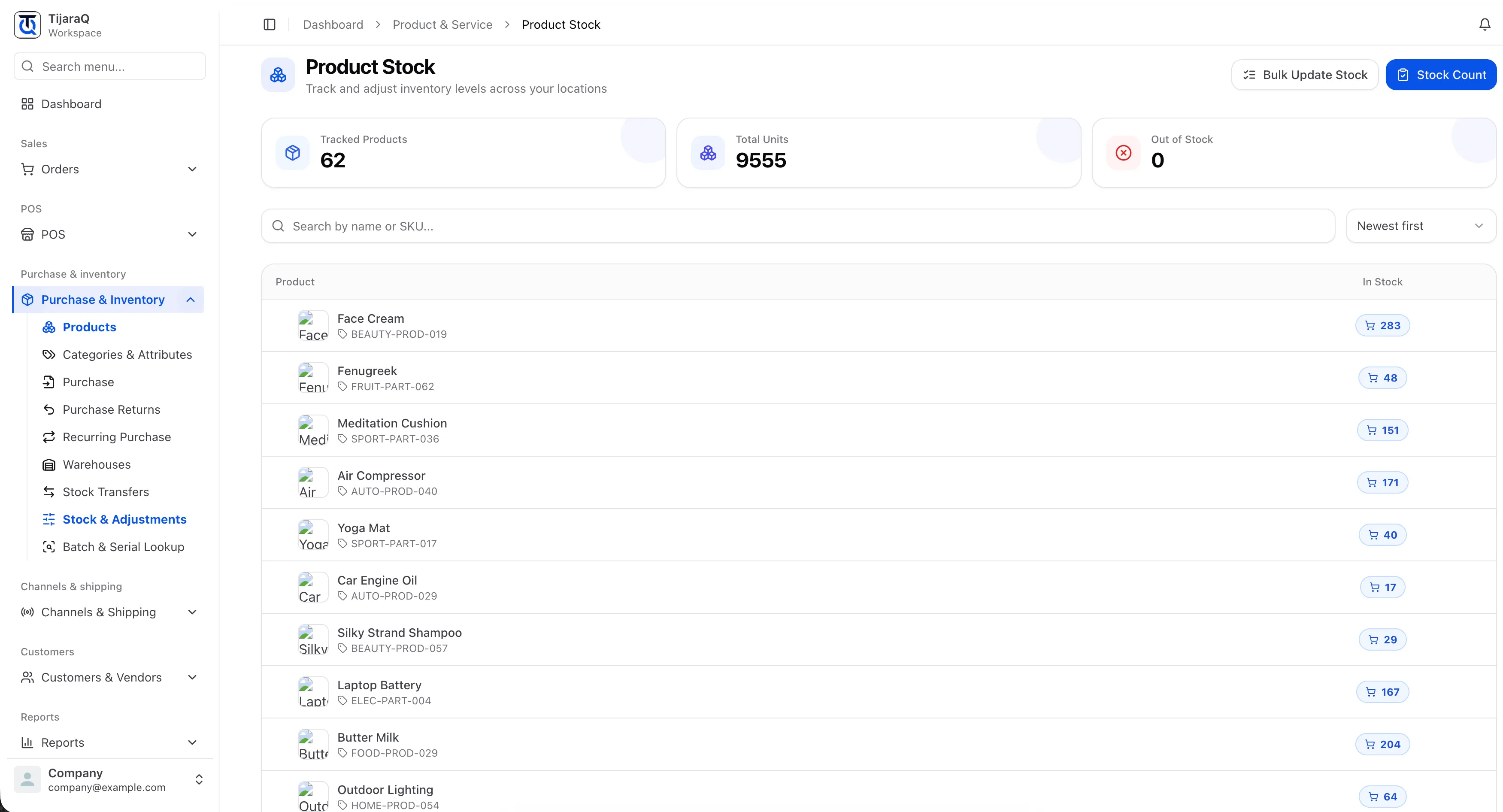1503x812 pixels.
Task: Click the Product Stock header icon
Action: tap(278, 75)
